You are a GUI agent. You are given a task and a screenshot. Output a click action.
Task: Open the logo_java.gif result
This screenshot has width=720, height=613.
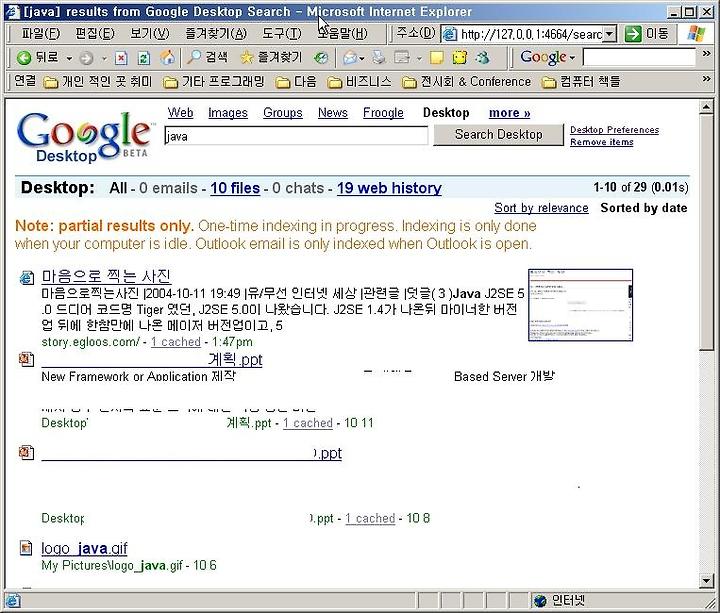pyautogui.click(x=84, y=548)
